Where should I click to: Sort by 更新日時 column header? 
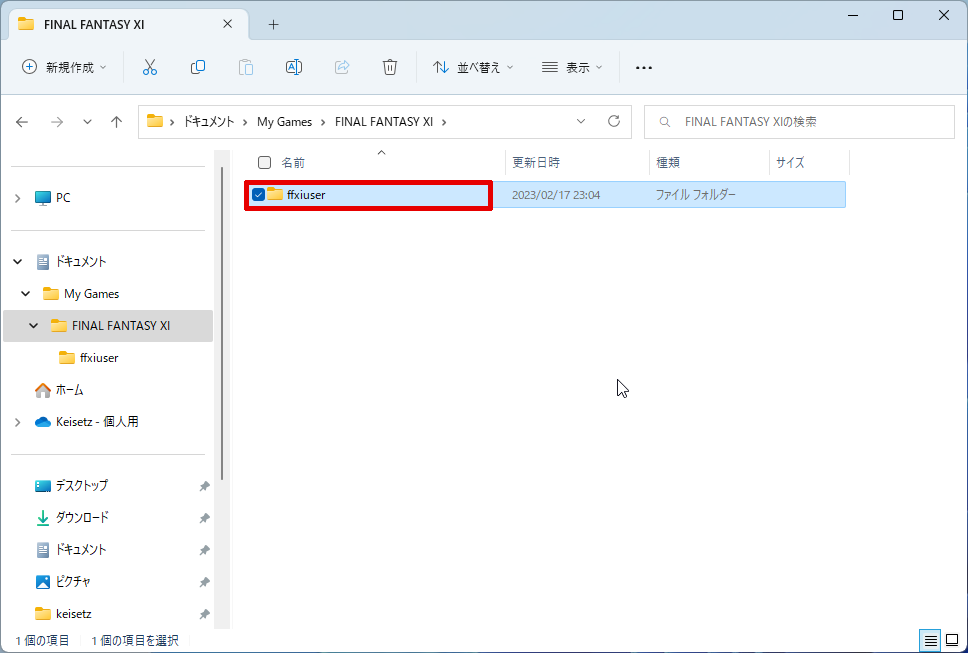pos(577,162)
